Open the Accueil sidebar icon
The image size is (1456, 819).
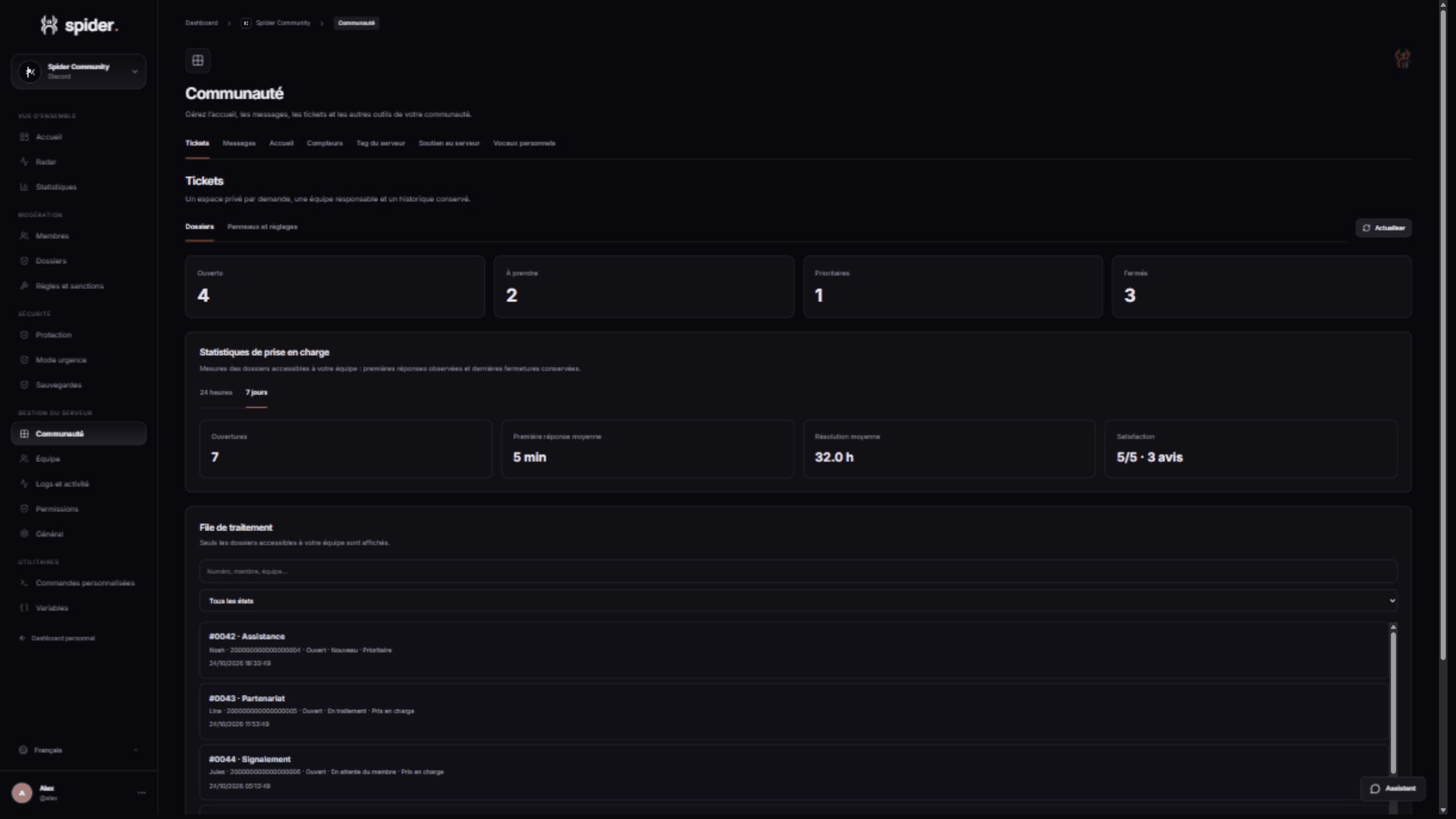coord(24,136)
